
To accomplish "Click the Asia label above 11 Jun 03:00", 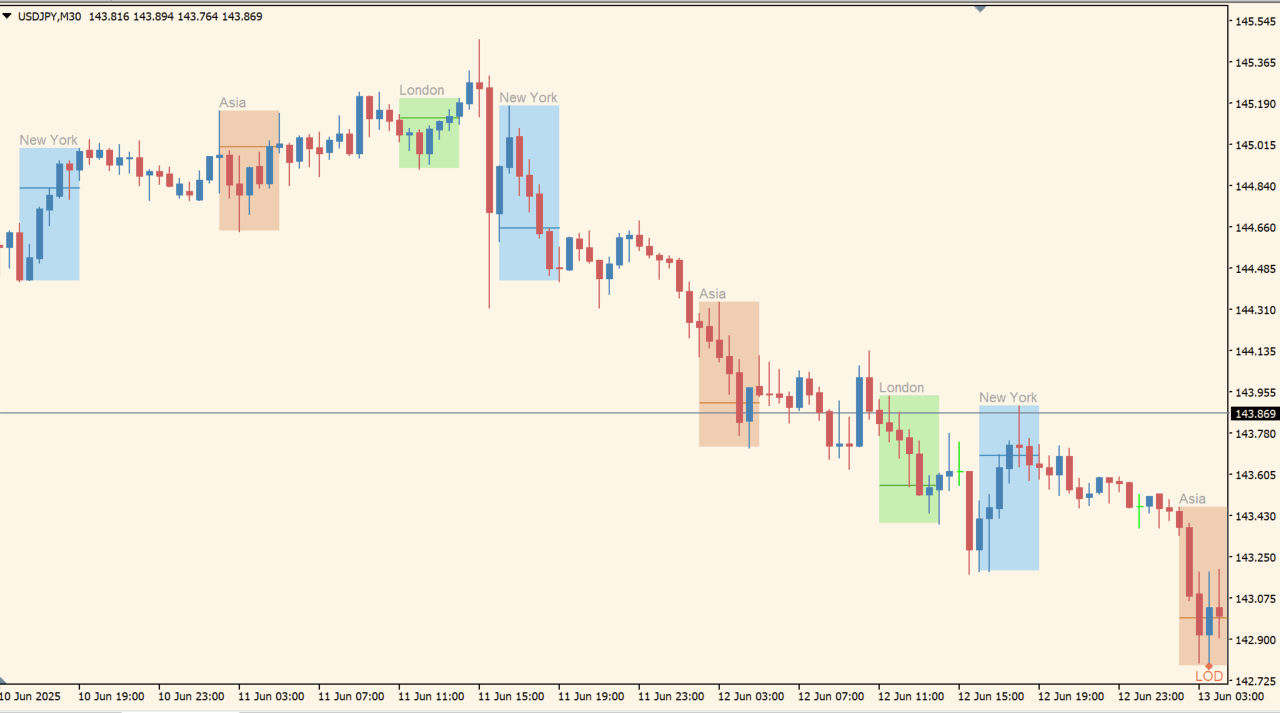I will tap(232, 102).
